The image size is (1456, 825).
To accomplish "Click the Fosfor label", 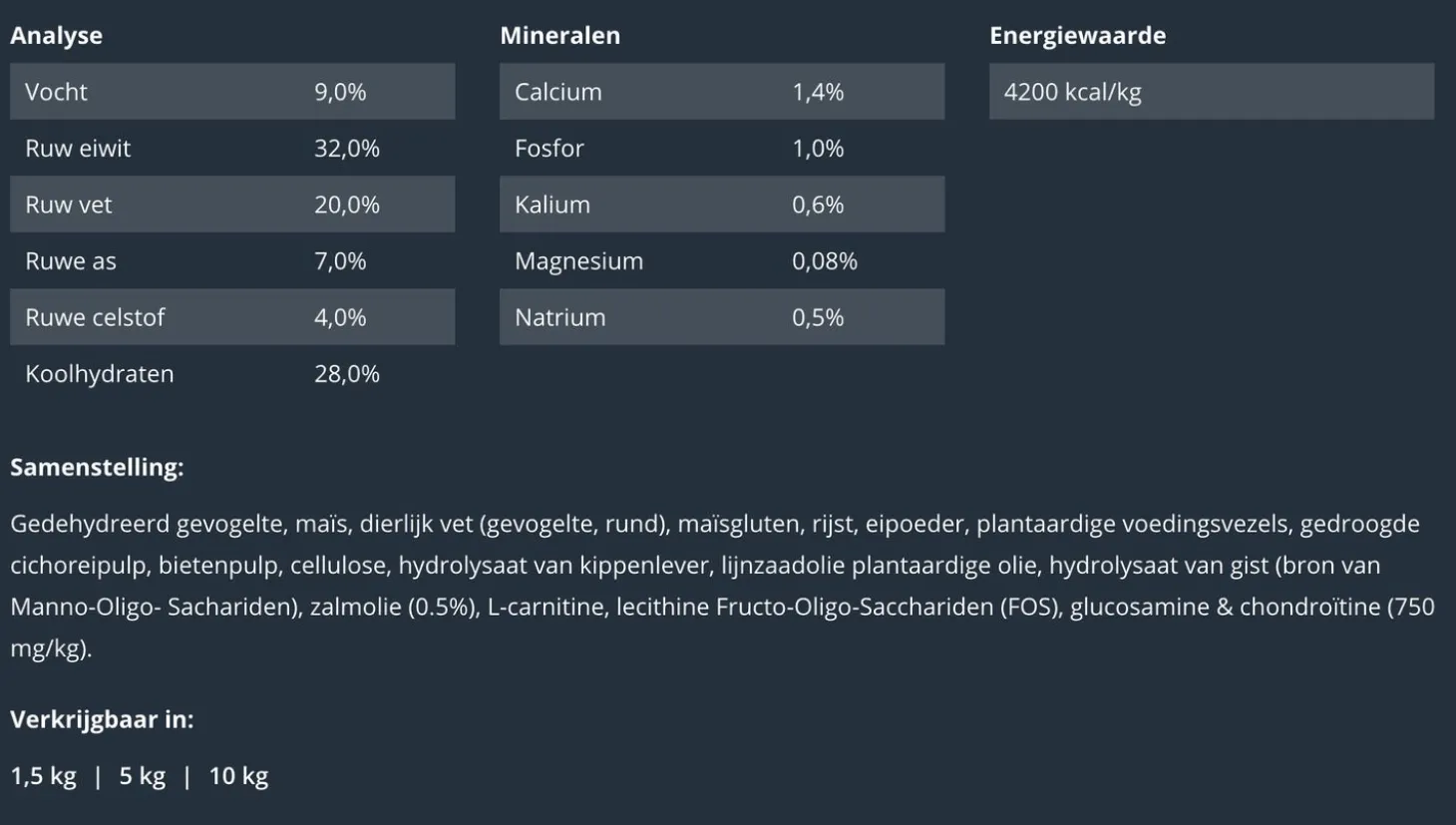I will pyautogui.click(x=549, y=149).
